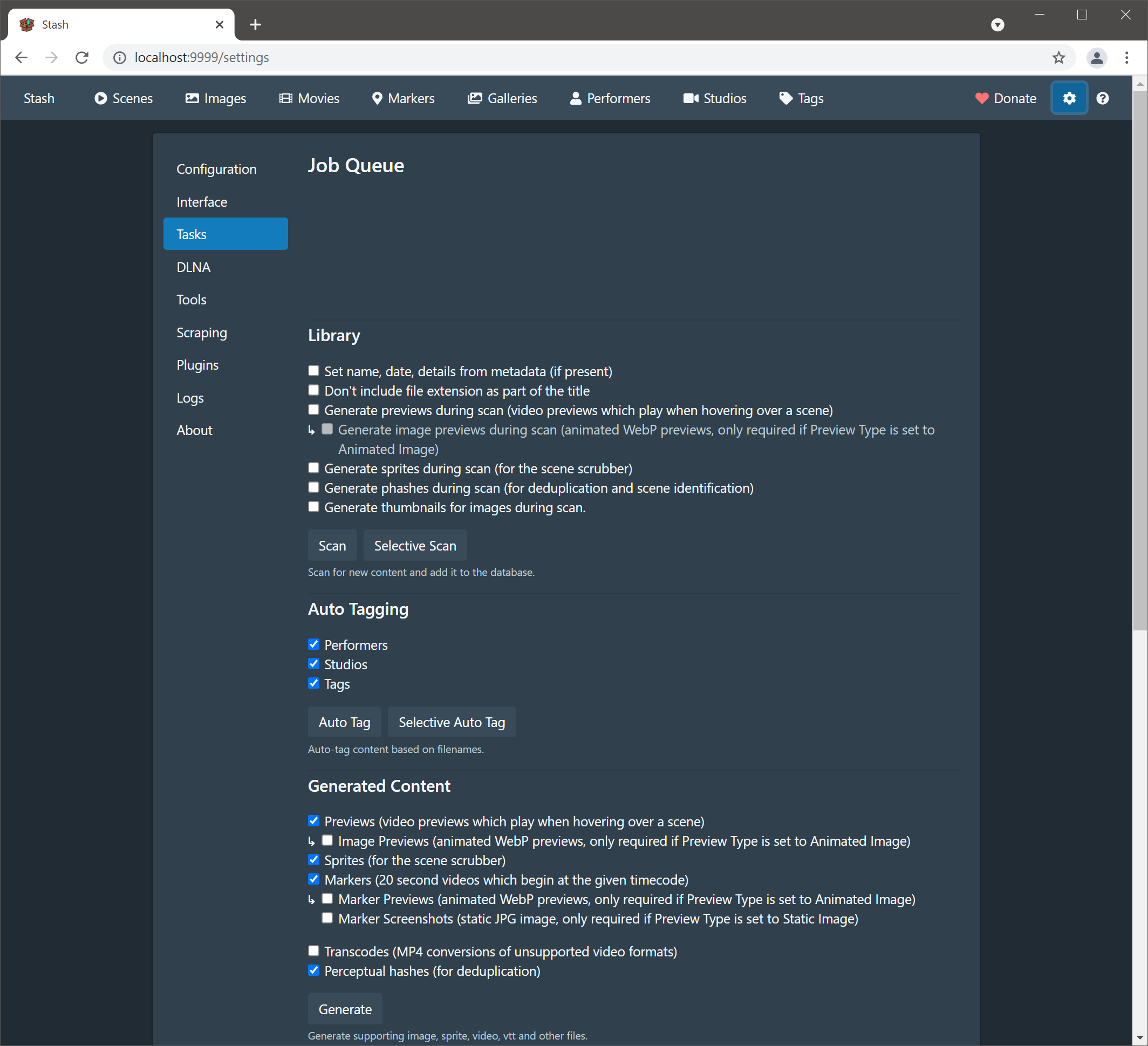Check Marker Screenshots static JPG option
Viewport: 1148px width, 1046px height.
(x=327, y=918)
